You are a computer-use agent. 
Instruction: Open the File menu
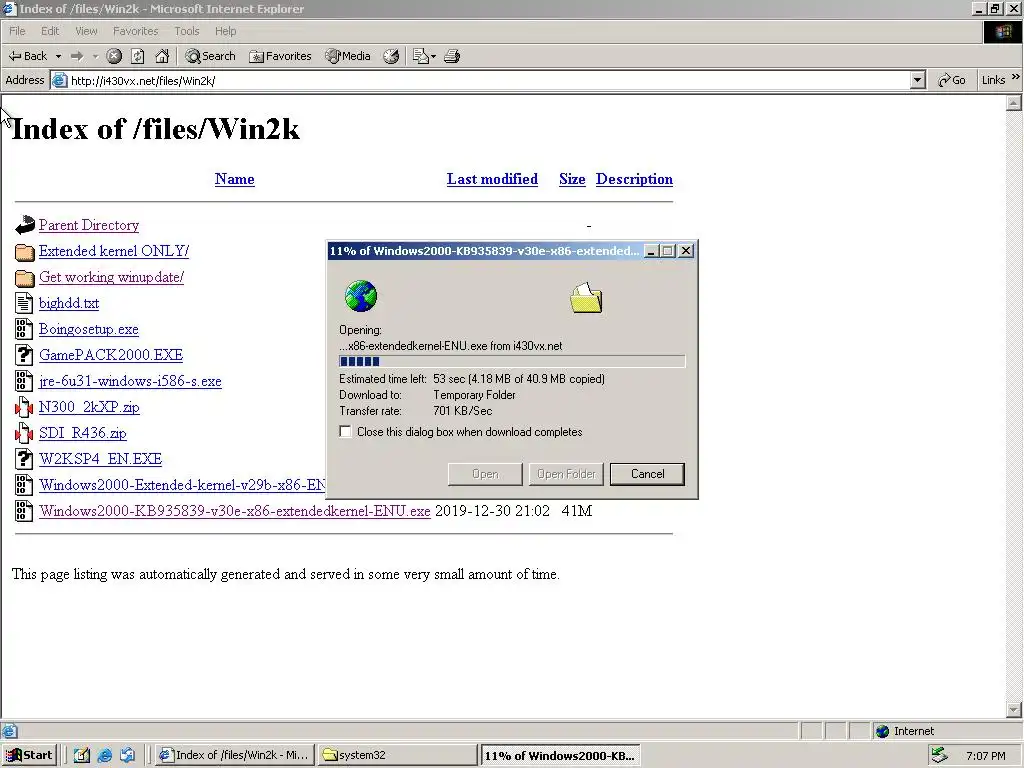coord(17,31)
